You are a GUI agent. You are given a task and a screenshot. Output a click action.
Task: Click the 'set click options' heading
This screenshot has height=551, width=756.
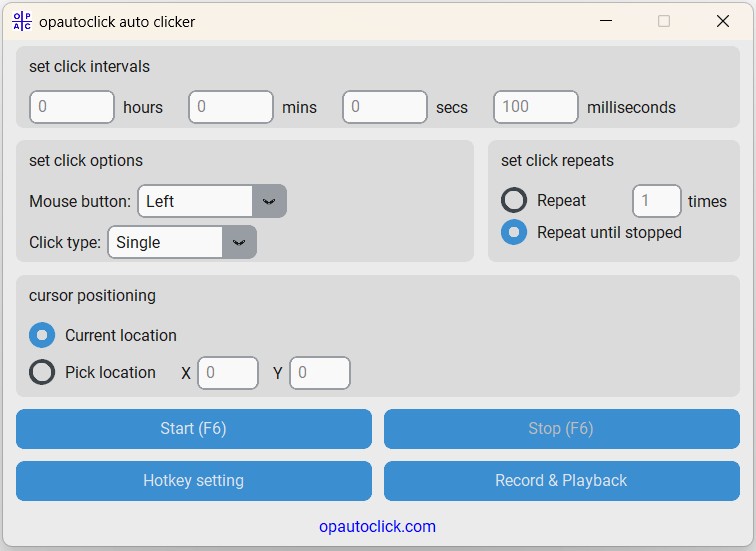[x=86, y=161]
